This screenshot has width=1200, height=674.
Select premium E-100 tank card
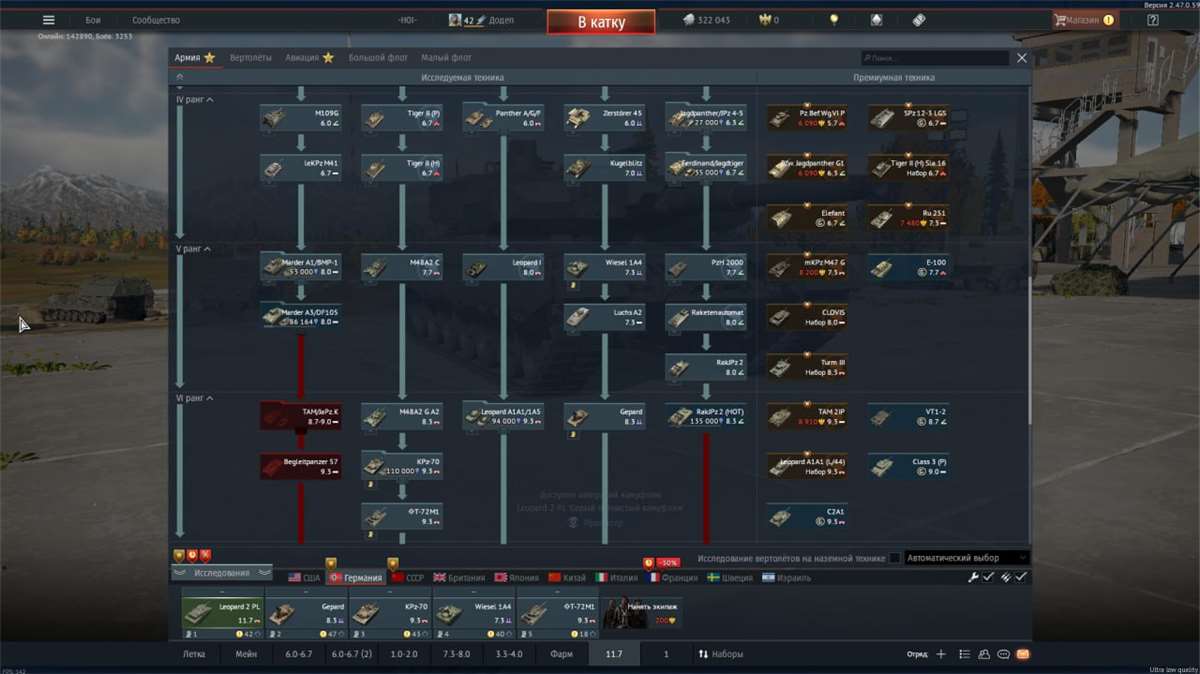point(909,267)
